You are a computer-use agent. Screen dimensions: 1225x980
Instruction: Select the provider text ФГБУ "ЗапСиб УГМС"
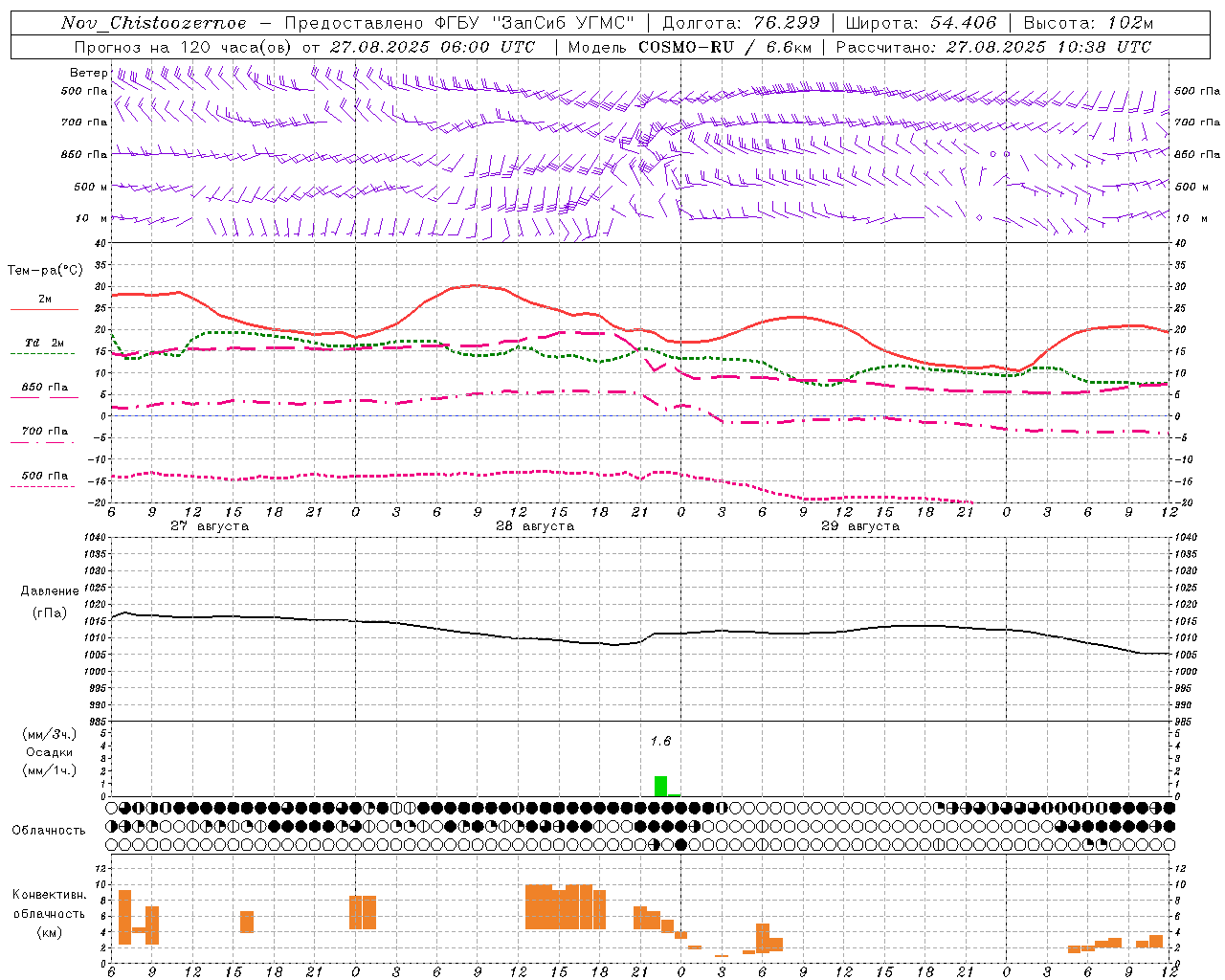click(x=536, y=23)
